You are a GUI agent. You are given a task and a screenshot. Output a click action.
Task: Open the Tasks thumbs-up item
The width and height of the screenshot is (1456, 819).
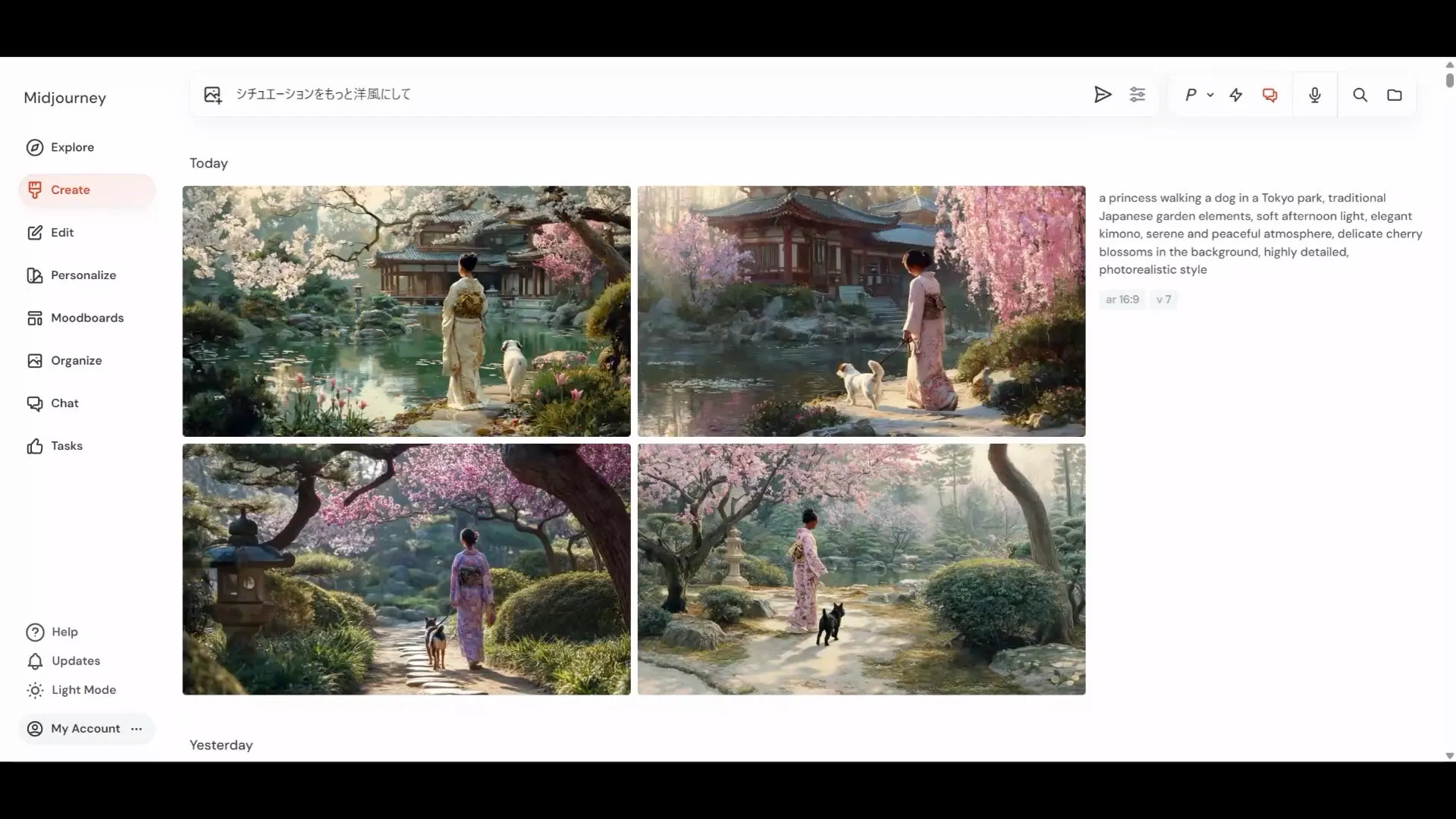pyautogui.click(x=66, y=446)
